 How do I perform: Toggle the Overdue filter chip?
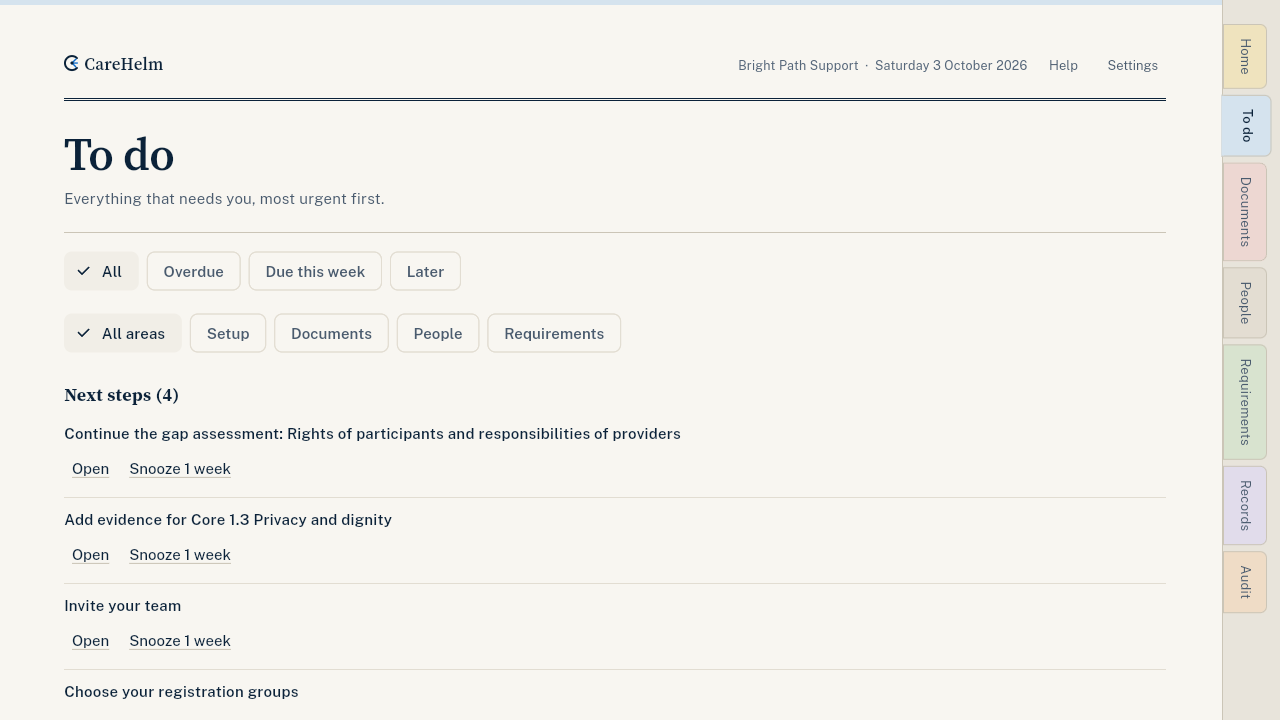pyautogui.click(x=194, y=272)
